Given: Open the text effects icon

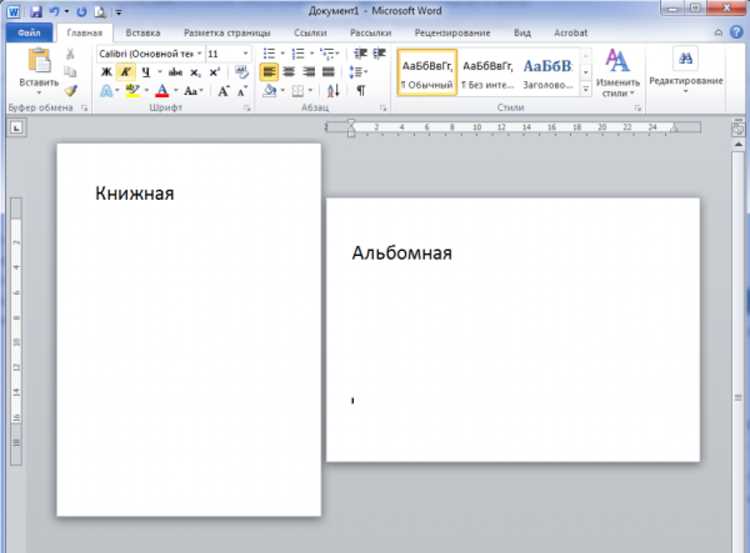Looking at the screenshot, I should tap(106, 90).
